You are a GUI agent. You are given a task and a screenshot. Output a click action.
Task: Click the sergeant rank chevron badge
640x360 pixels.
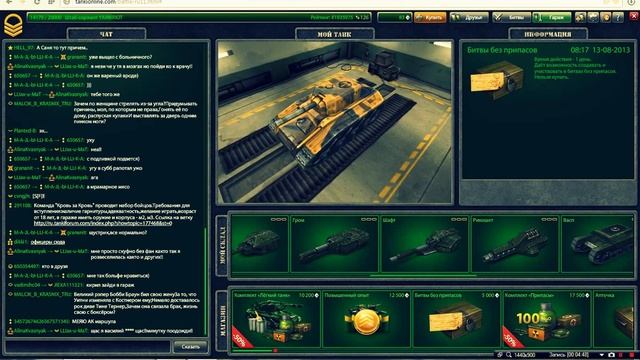coord(13,25)
